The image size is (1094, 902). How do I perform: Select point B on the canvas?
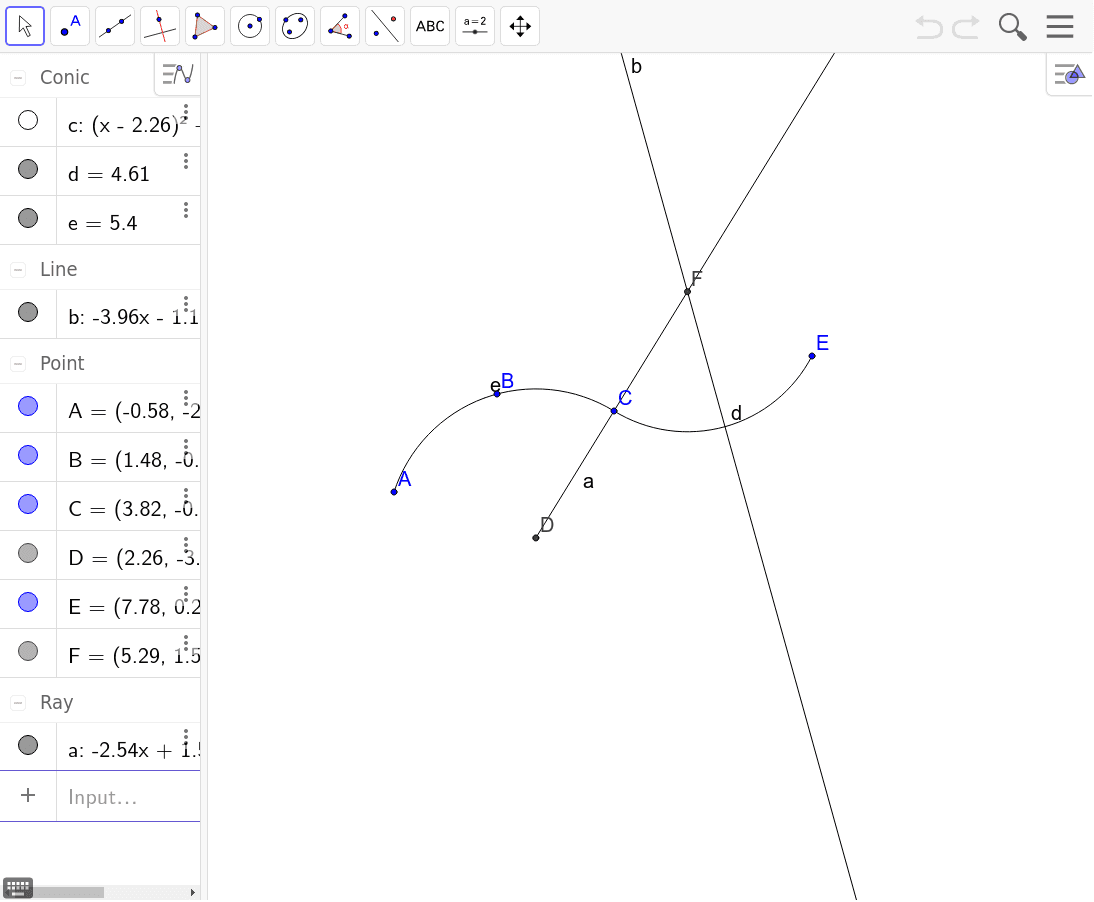[497, 394]
